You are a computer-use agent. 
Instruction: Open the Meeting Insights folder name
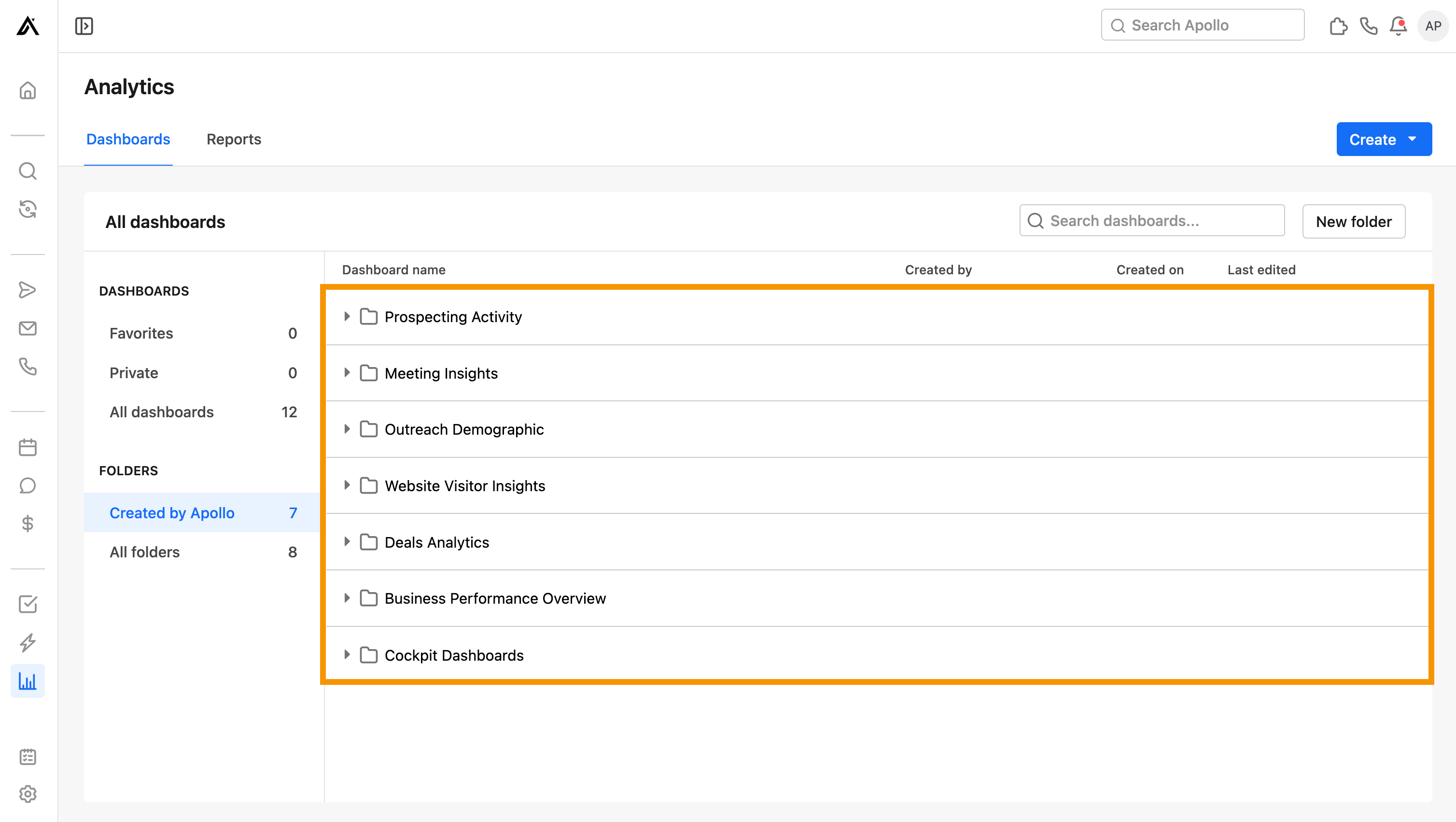point(441,373)
